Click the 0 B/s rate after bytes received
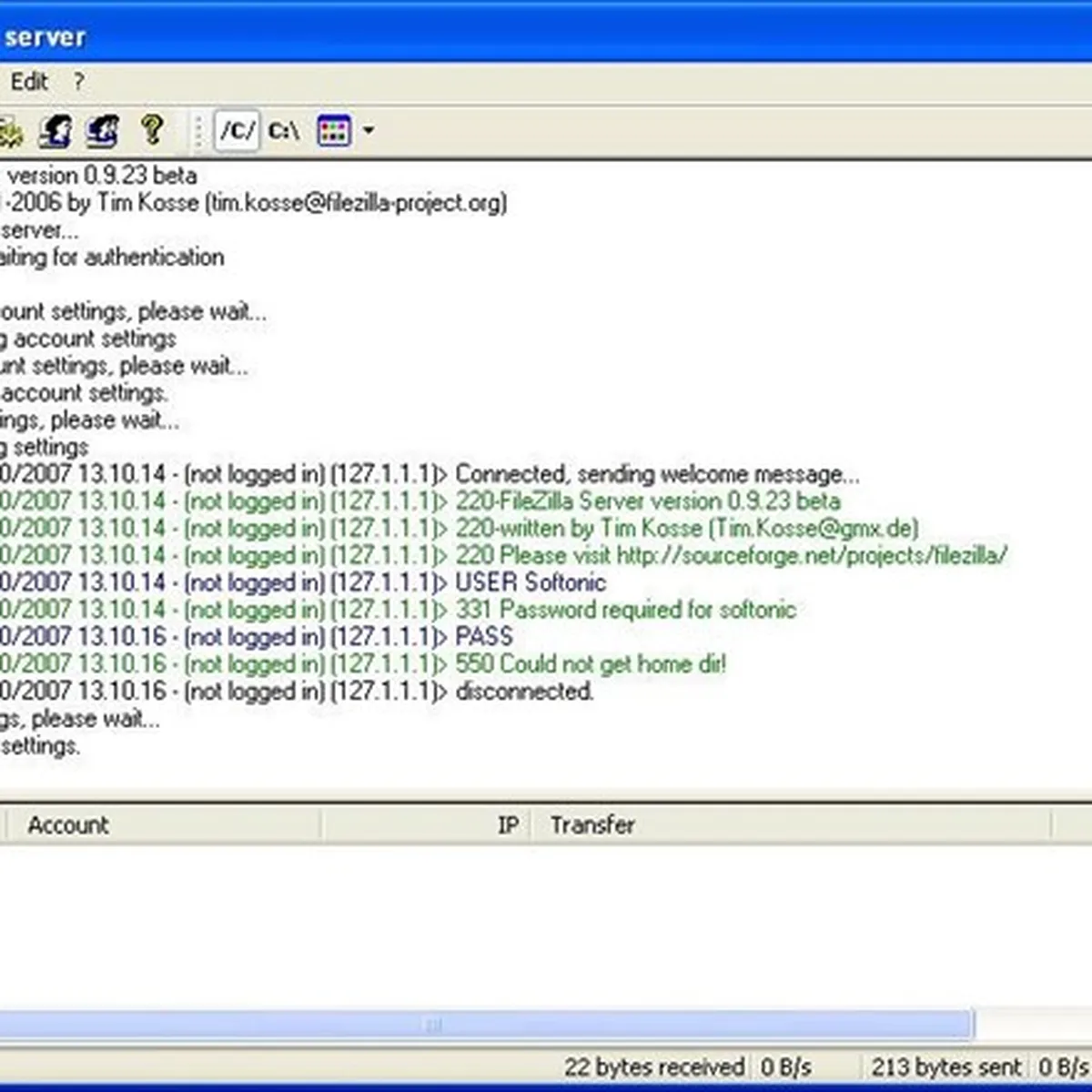Image resolution: width=1092 pixels, height=1092 pixels. (786, 1067)
